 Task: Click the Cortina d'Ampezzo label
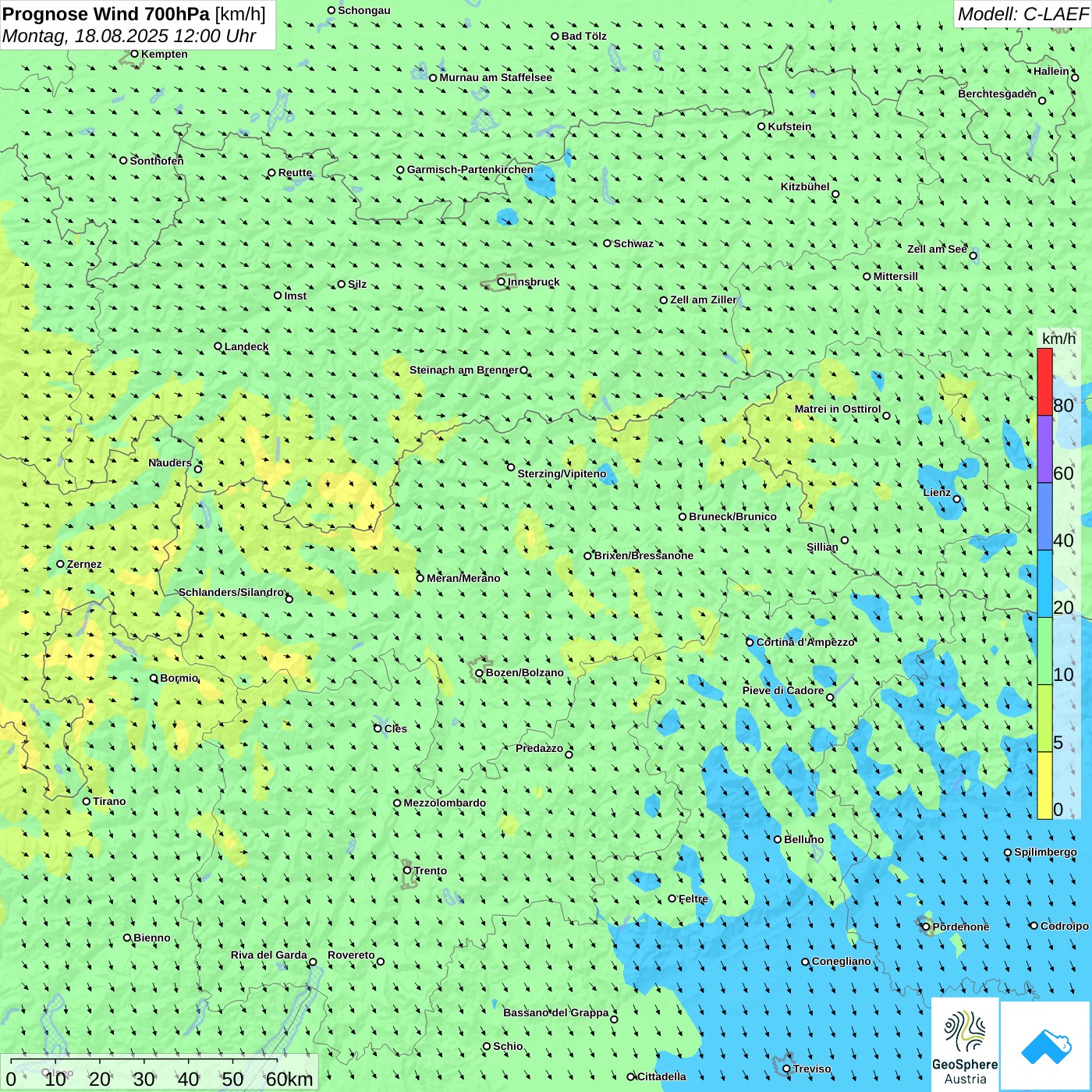click(806, 642)
